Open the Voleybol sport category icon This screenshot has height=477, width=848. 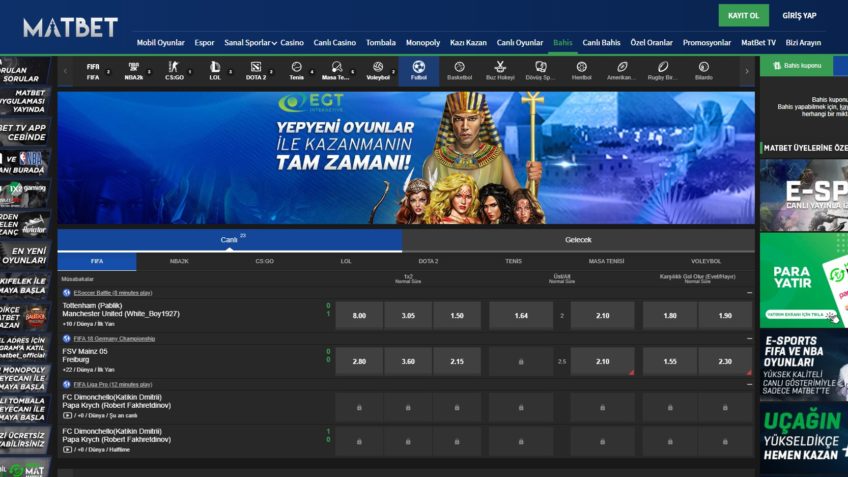[x=378, y=70]
